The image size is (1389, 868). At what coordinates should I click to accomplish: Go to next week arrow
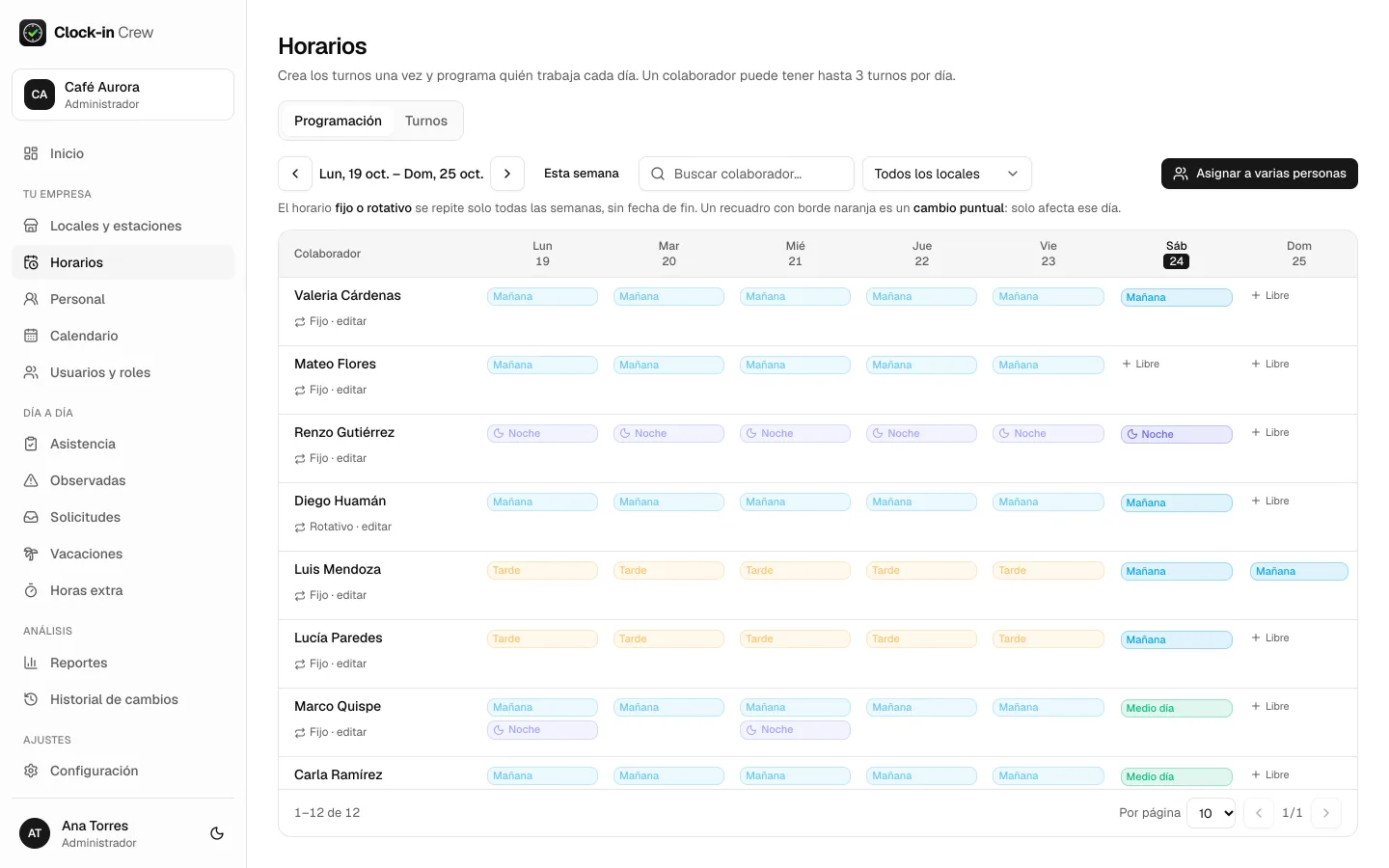click(x=507, y=174)
